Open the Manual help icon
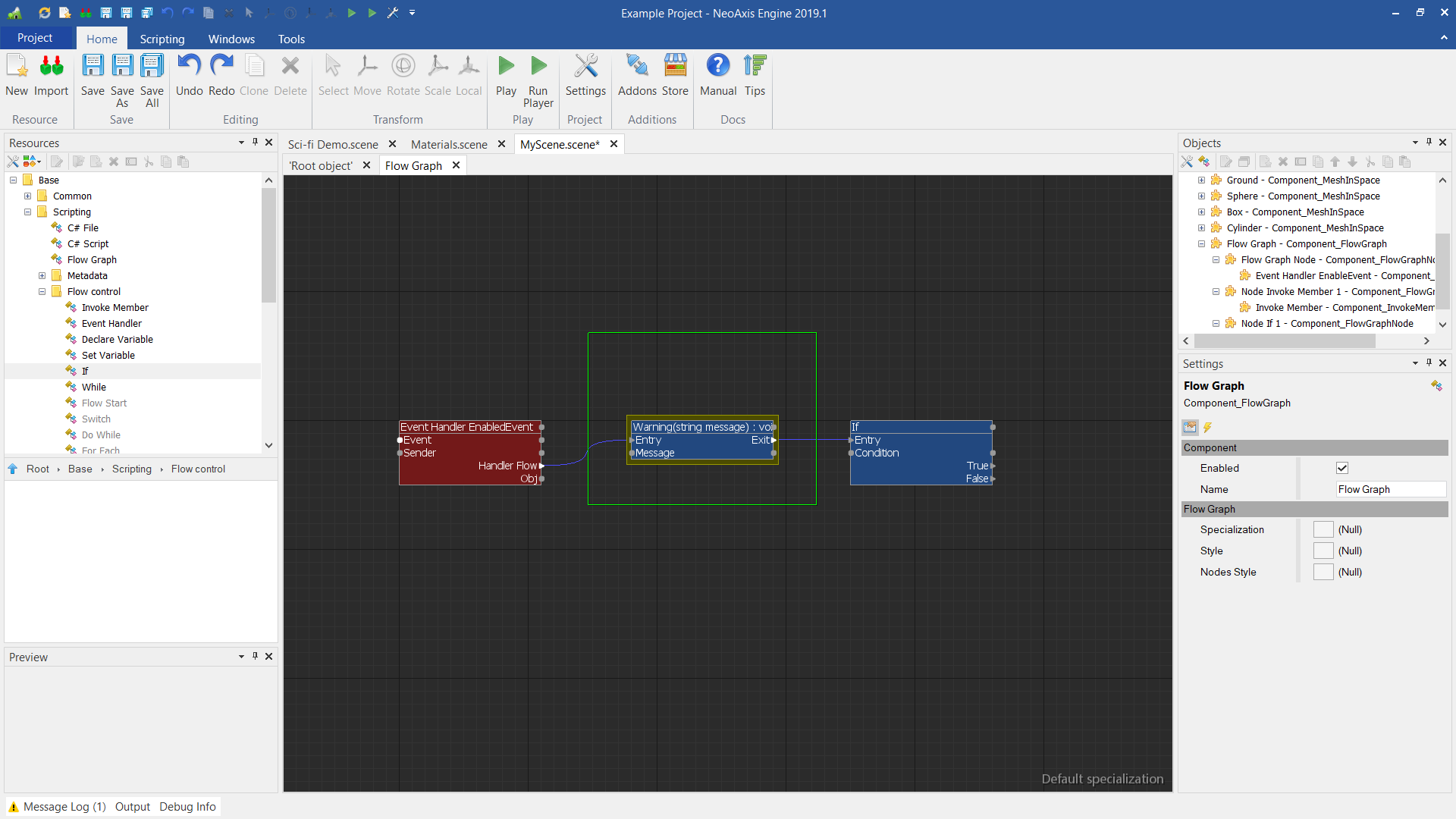The image size is (1456, 819). [717, 74]
